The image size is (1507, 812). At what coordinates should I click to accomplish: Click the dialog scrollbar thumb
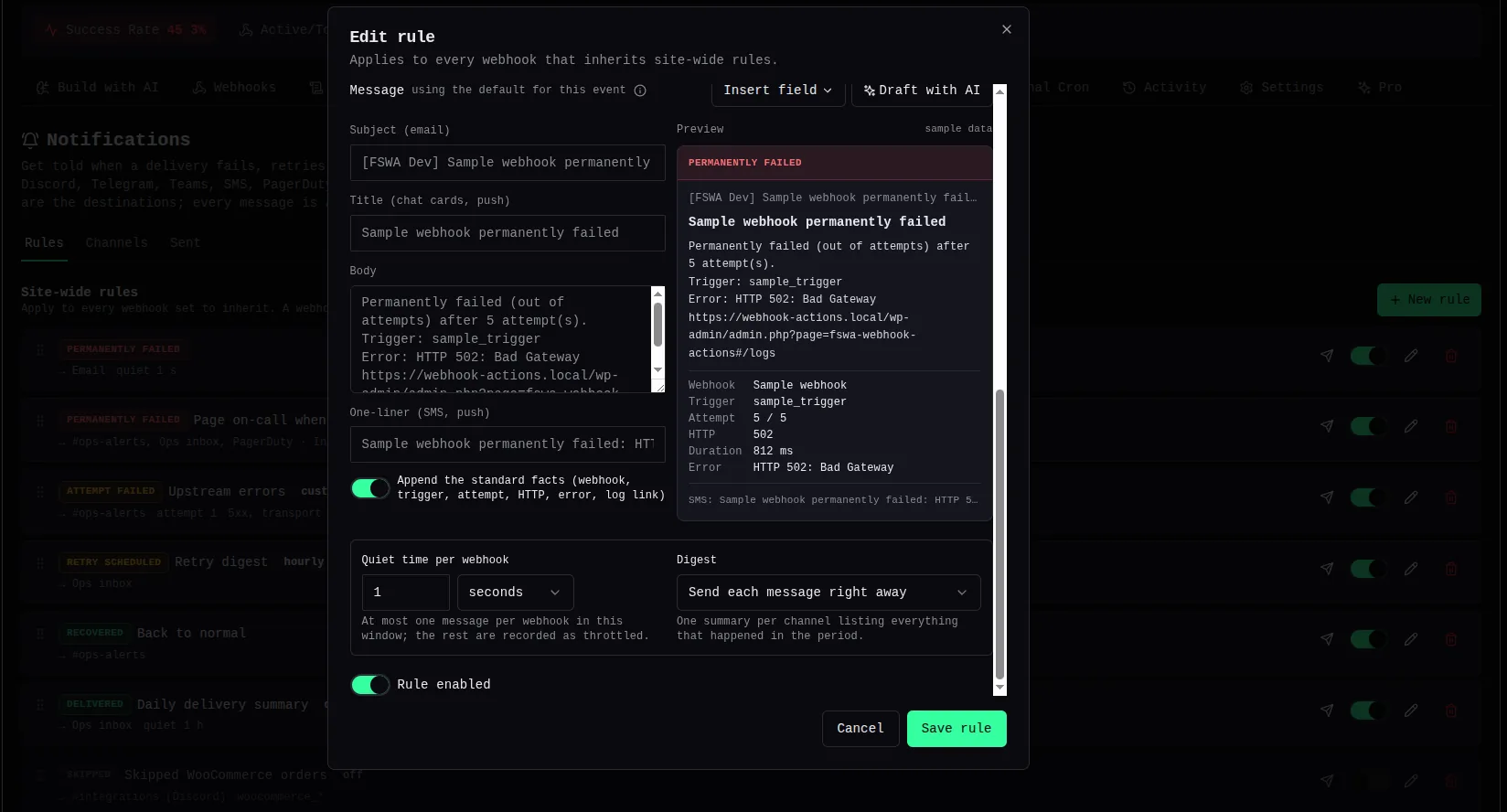tap(999, 535)
